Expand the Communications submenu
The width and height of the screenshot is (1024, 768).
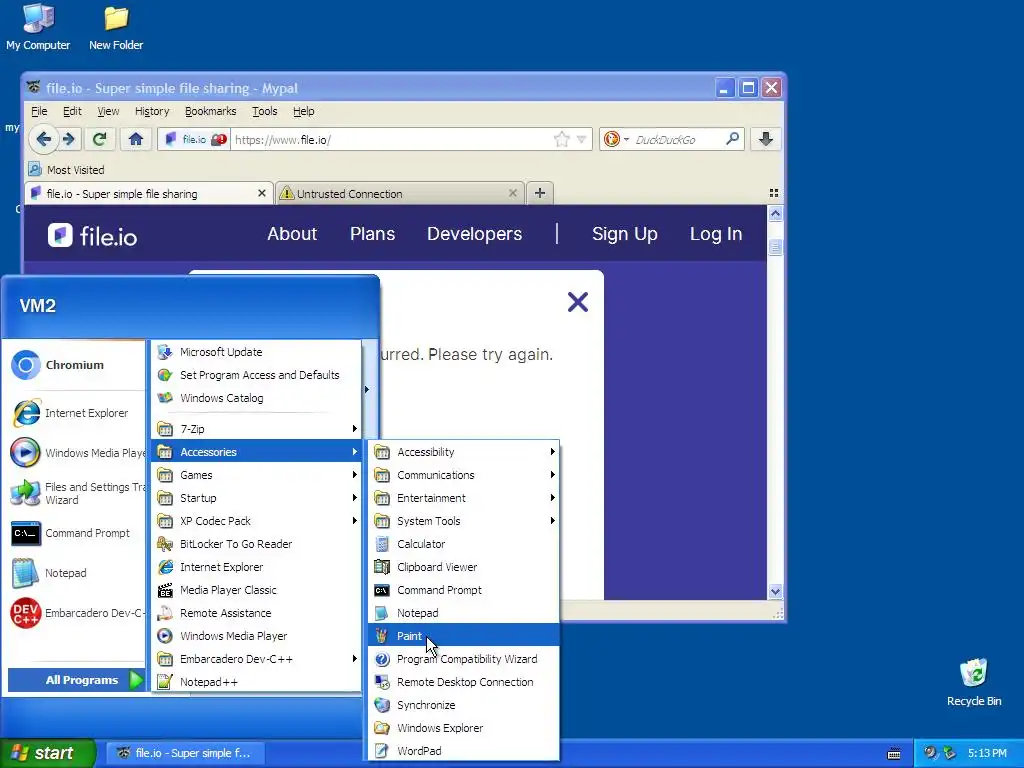463,475
